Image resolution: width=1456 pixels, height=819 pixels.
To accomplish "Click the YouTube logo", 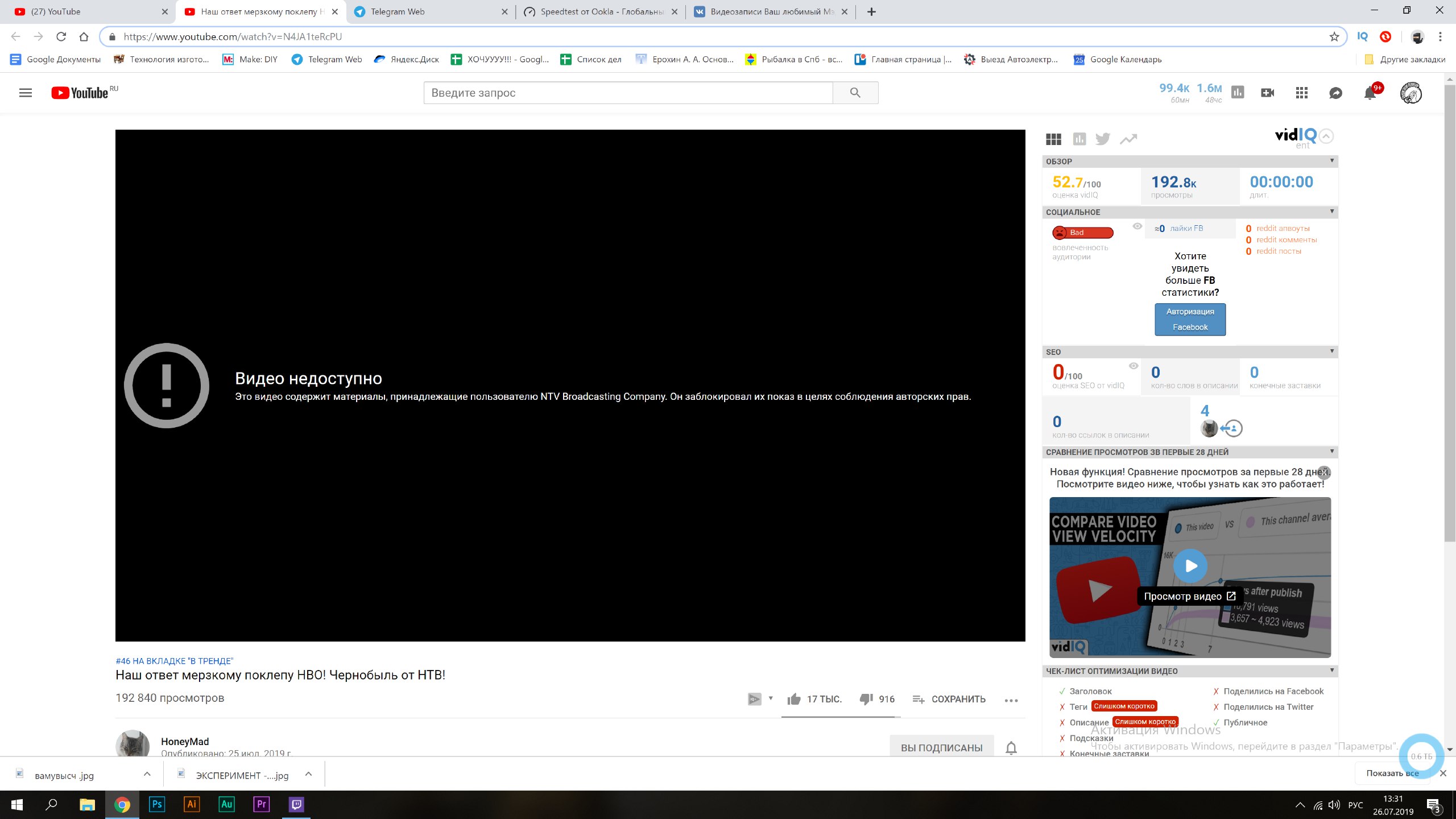I will tap(80, 93).
